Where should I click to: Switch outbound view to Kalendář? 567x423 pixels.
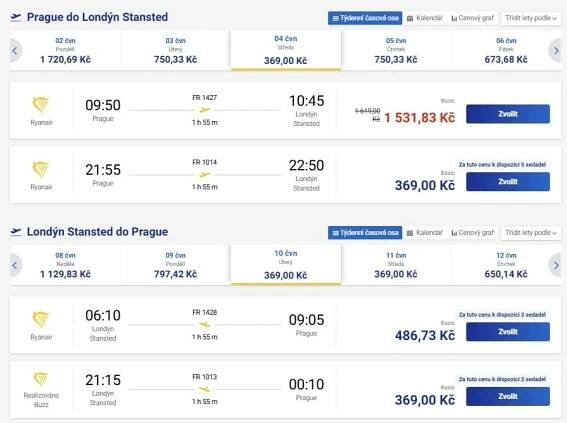click(x=425, y=18)
